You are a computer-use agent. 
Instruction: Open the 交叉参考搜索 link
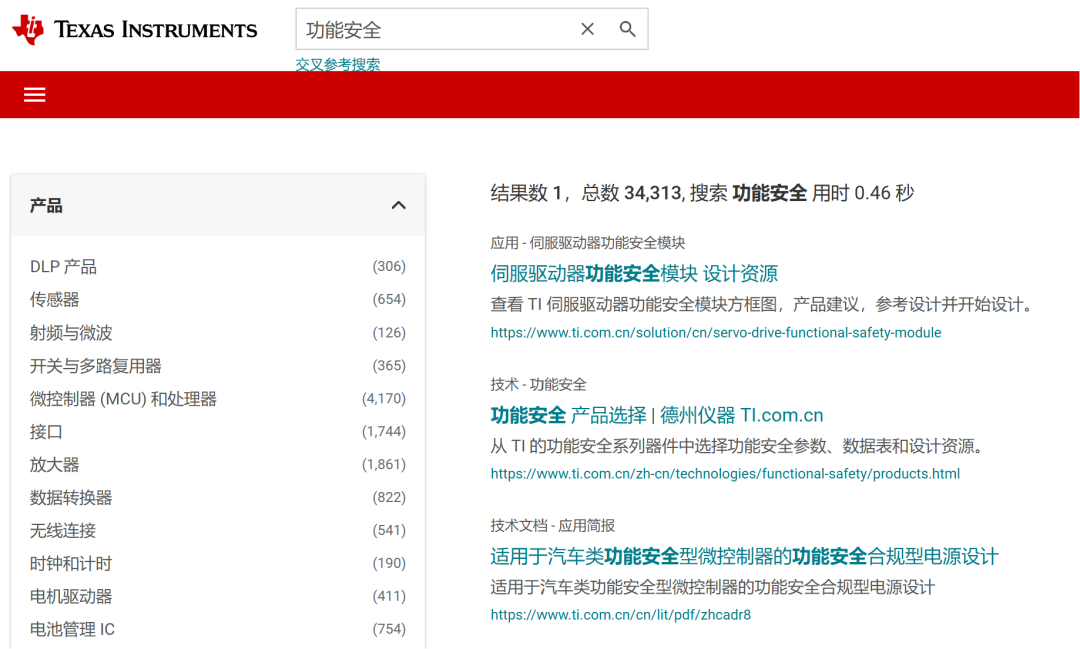tap(338, 65)
